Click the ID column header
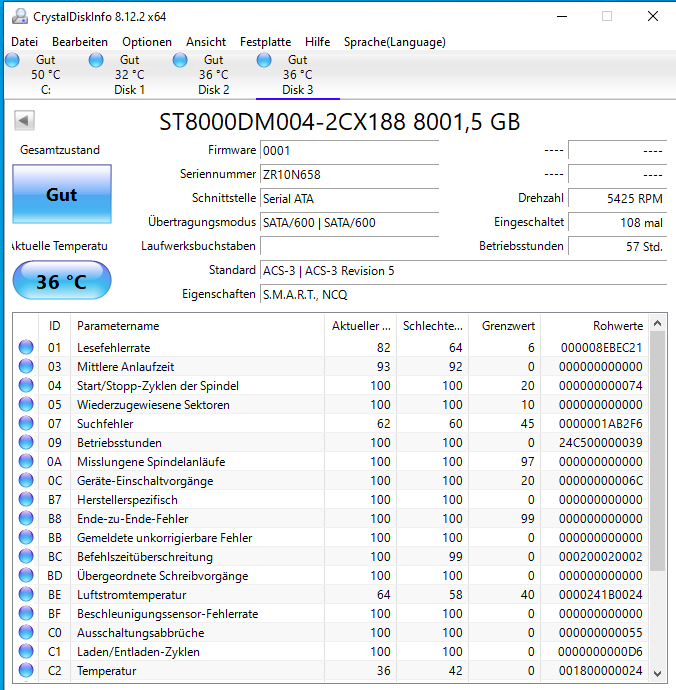Viewport: 676px width, 690px height. [55, 326]
